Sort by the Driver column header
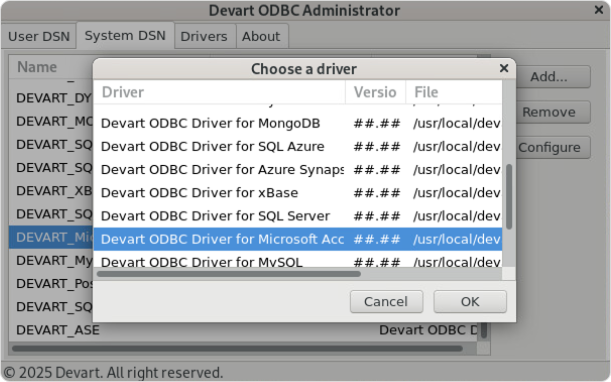This screenshot has width=611, height=382. [219, 92]
